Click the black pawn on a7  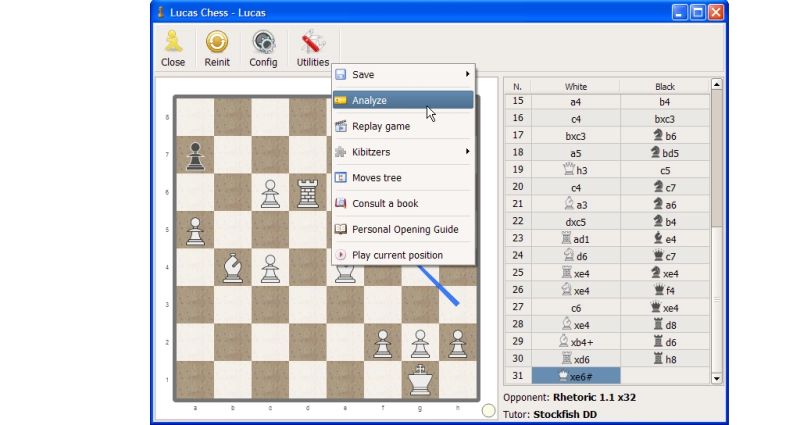pyautogui.click(x=195, y=156)
